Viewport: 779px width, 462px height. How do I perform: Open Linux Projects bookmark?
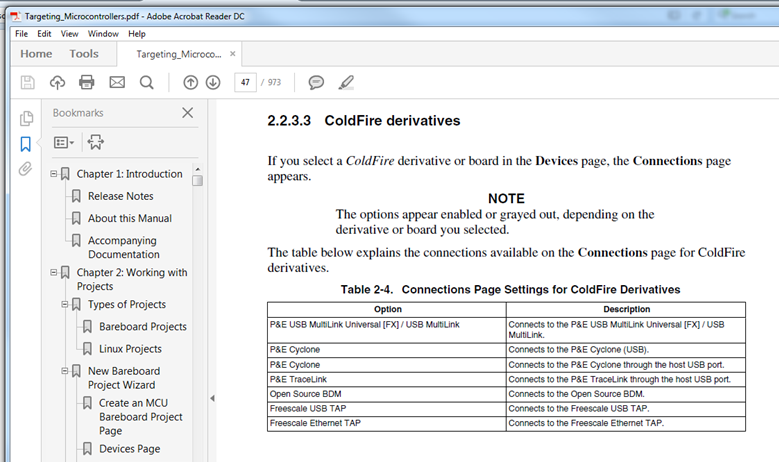(x=130, y=349)
